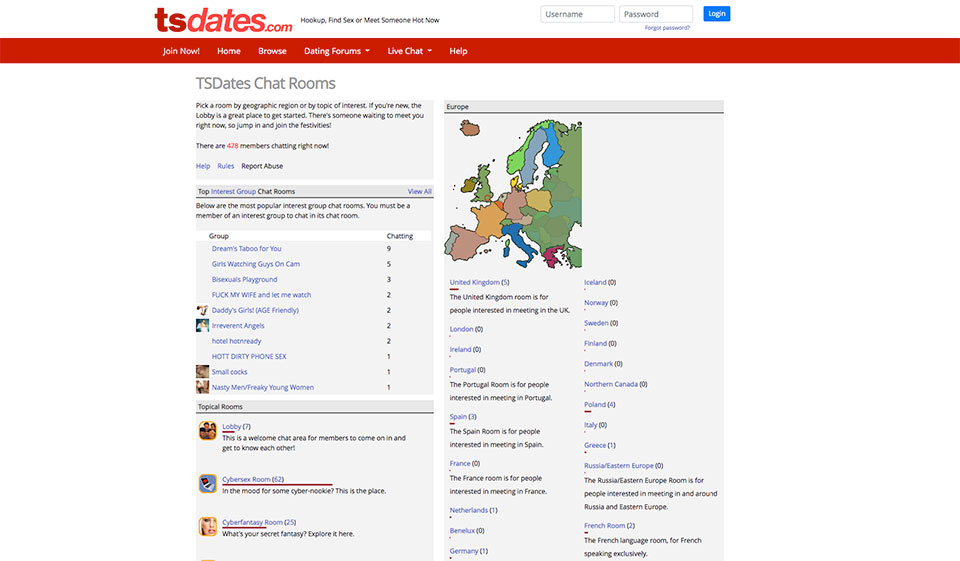The height and width of the screenshot is (561, 960).
Task: Click the Cybersex Room icon
Action: point(208,484)
